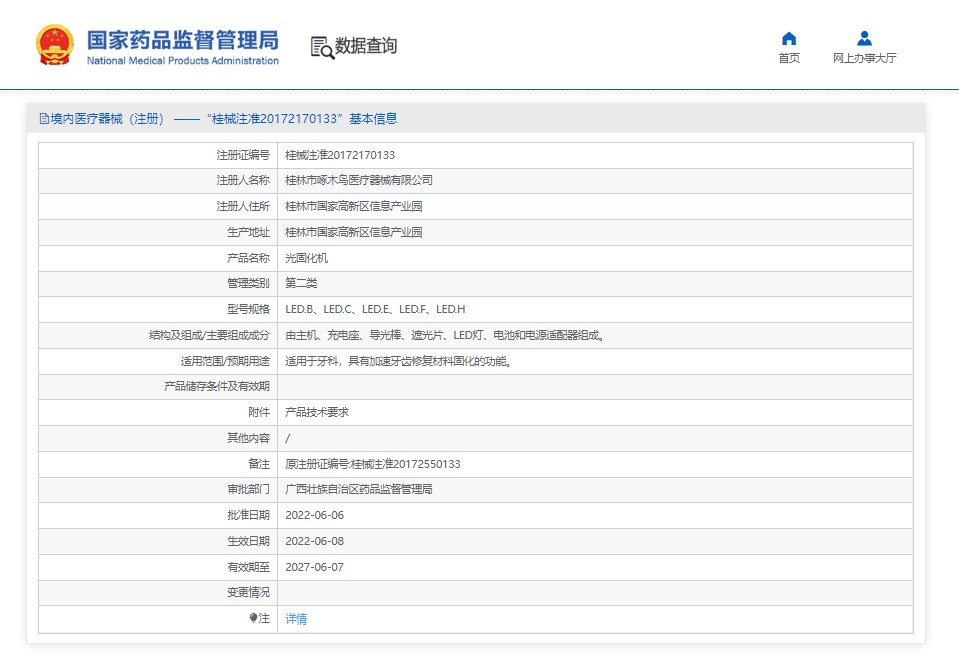Click the 备注 label

coord(259,464)
